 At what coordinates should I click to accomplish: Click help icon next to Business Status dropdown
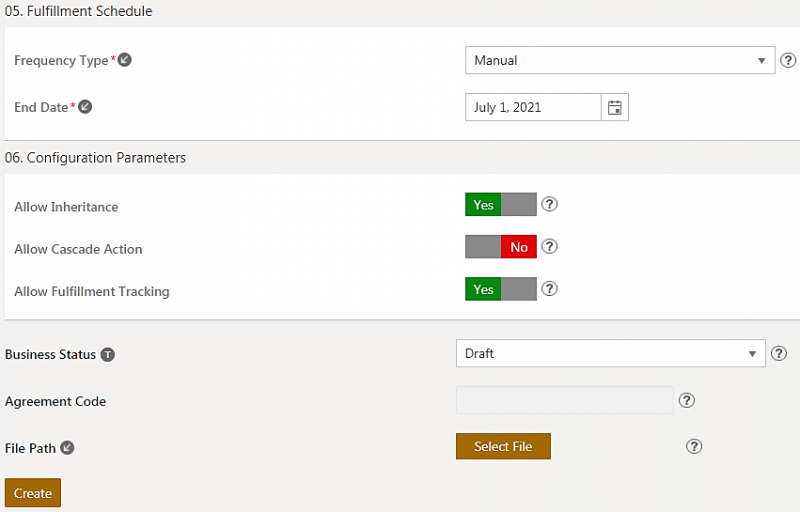tap(780, 353)
